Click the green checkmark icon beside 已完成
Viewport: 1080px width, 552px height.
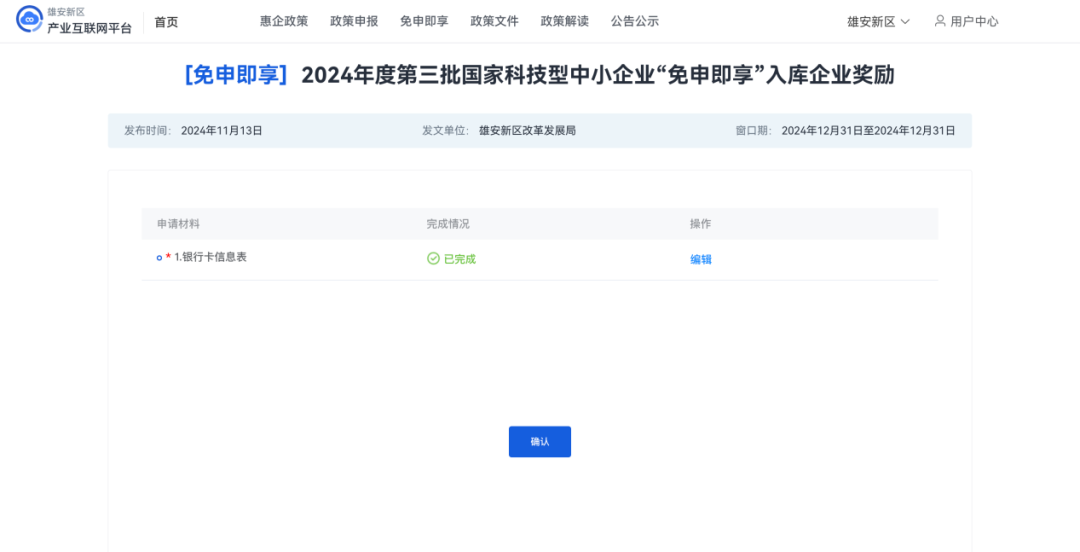433,258
